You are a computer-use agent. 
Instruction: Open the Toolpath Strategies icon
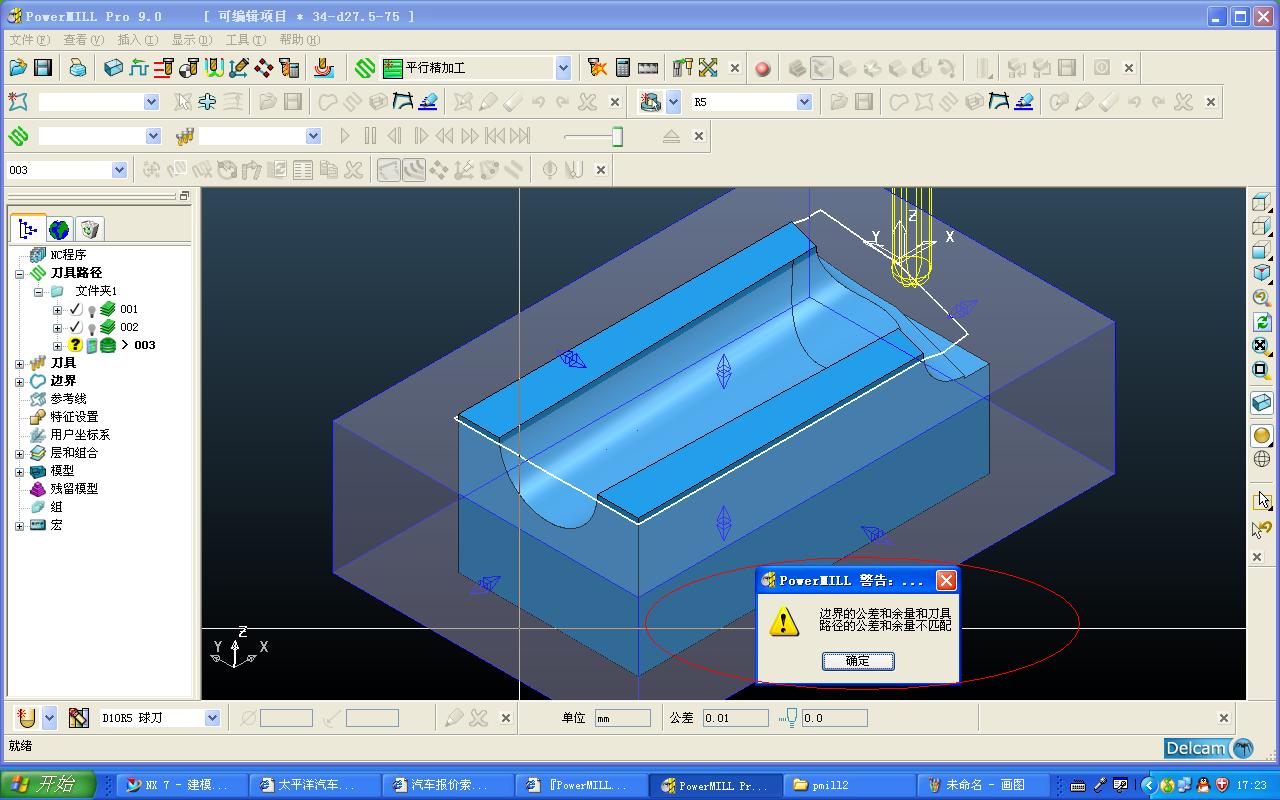click(365, 68)
